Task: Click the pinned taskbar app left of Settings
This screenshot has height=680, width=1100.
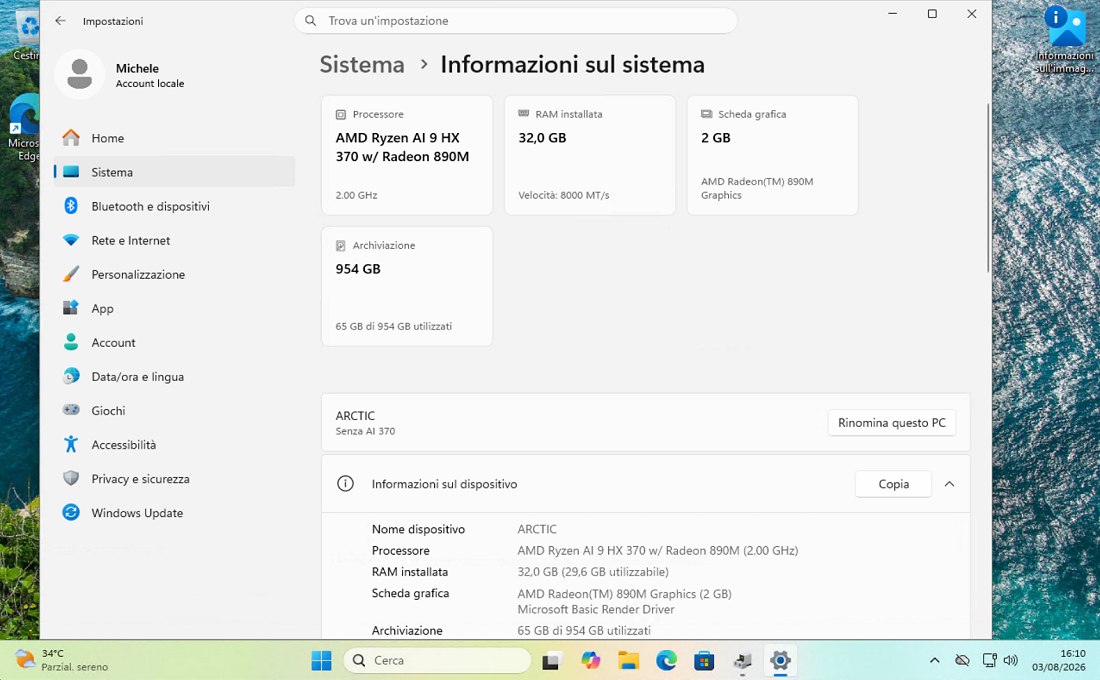Action: coord(742,660)
